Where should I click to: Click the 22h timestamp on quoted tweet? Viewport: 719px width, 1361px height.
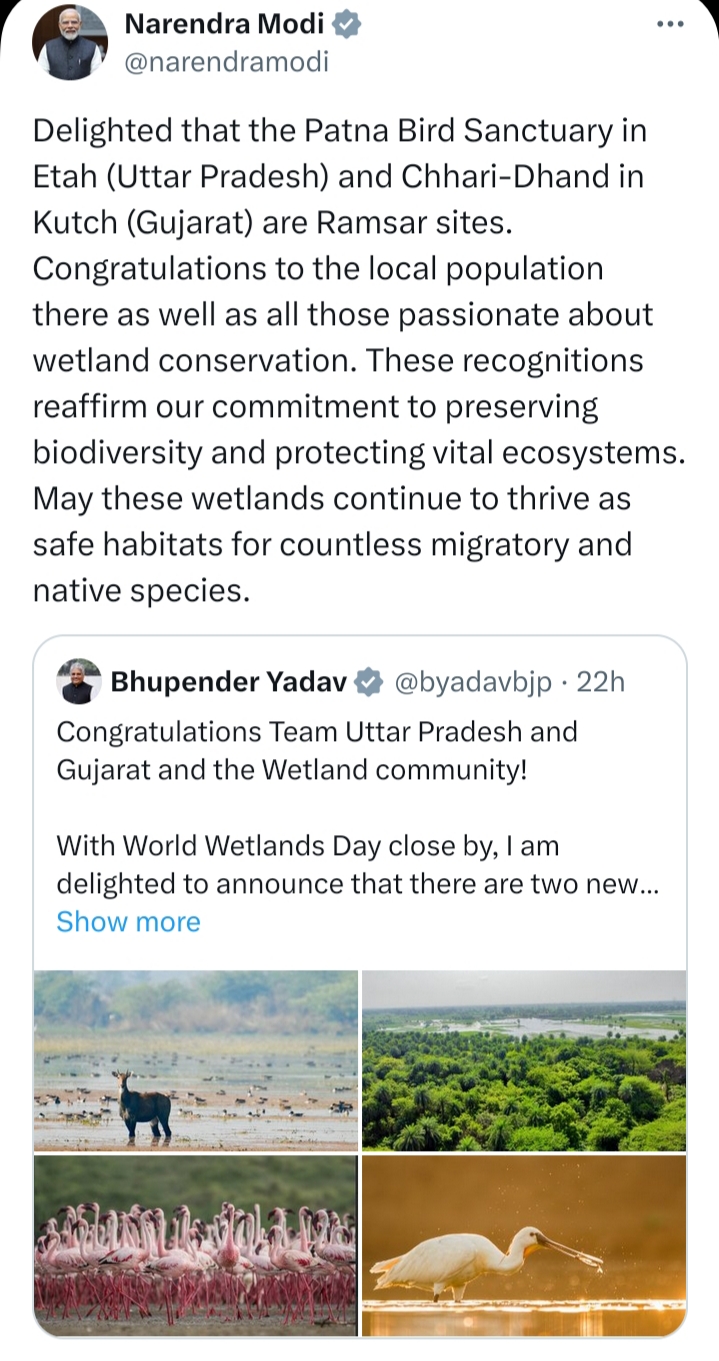[x=602, y=682]
